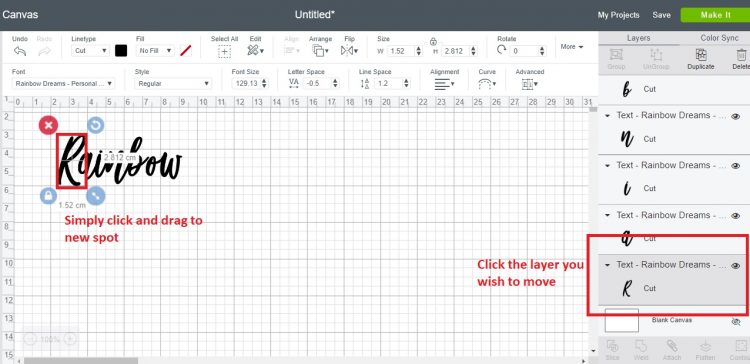750x364 pixels.
Task: Click the Letter Space value field
Action: coord(317,83)
